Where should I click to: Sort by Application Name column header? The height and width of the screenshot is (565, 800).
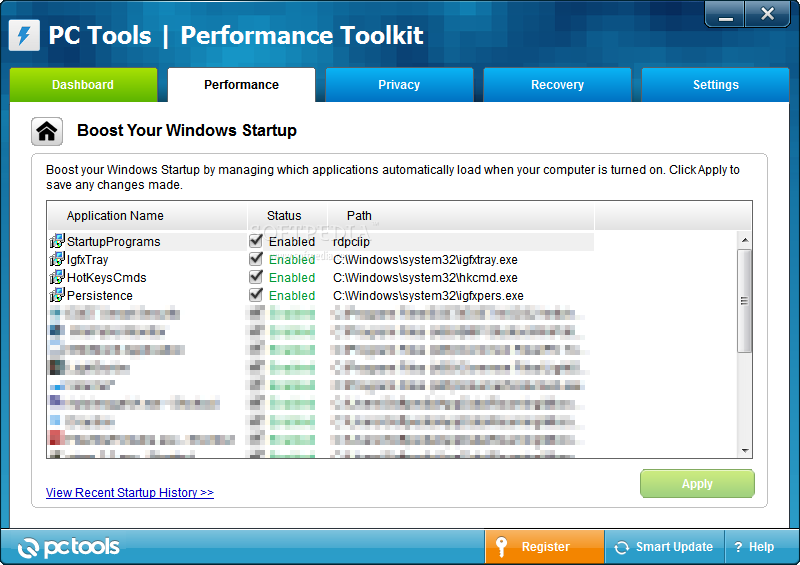click(147, 215)
